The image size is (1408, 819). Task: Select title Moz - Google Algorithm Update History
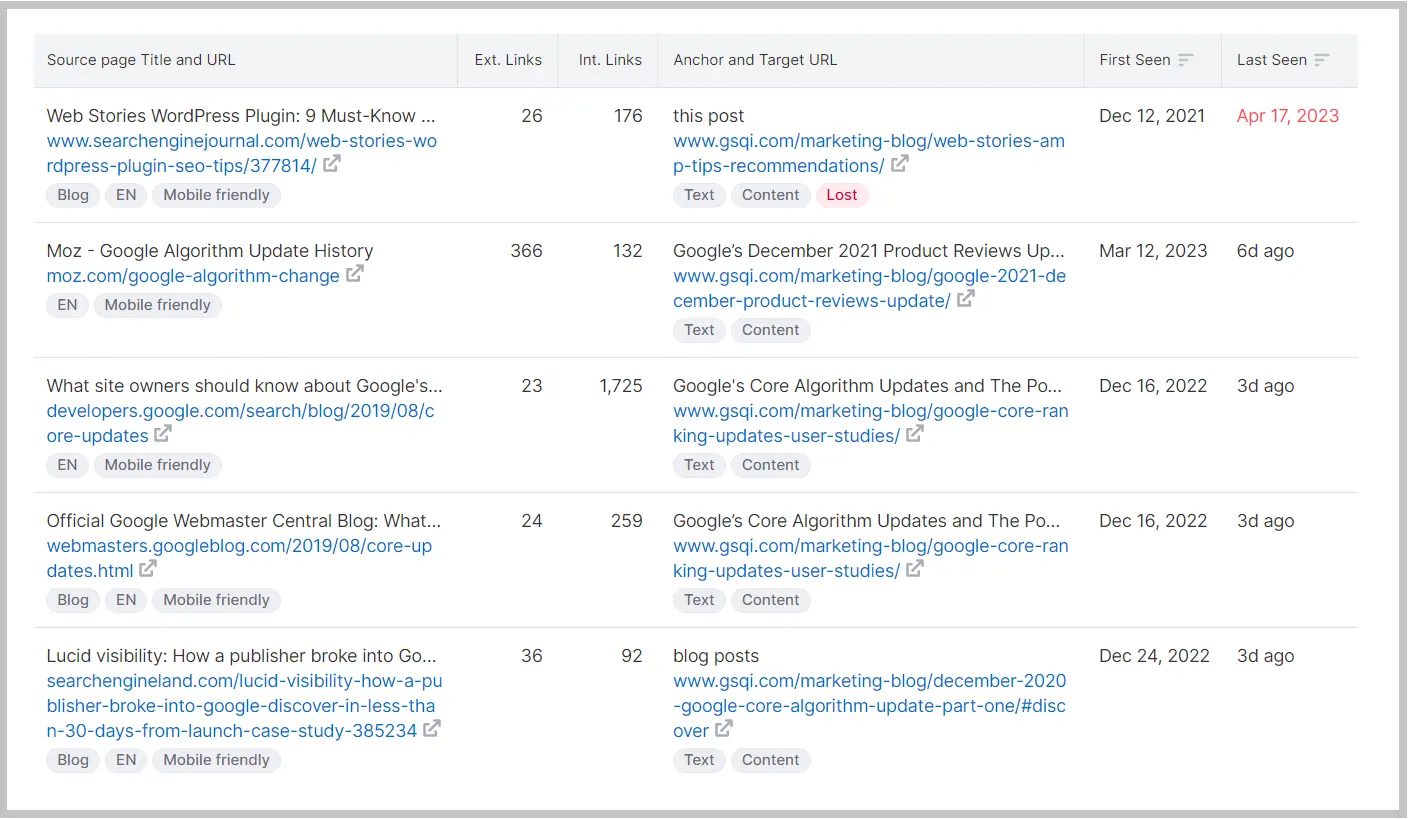click(x=210, y=251)
